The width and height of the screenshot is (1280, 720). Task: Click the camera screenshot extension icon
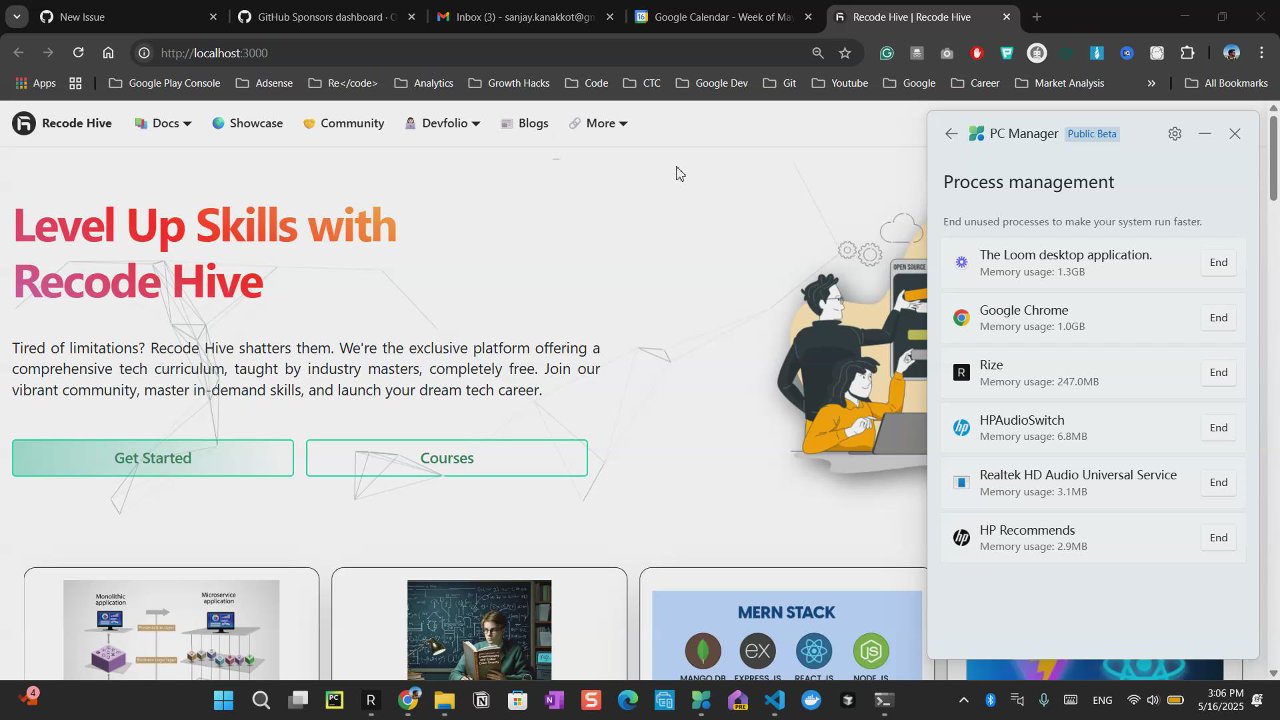click(x=947, y=53)
